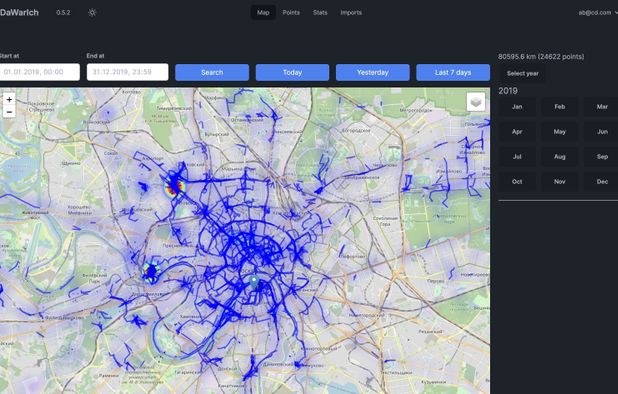The image size is (618, 394).
Task: Select the Apr month button
Action: tap(517, 132)
